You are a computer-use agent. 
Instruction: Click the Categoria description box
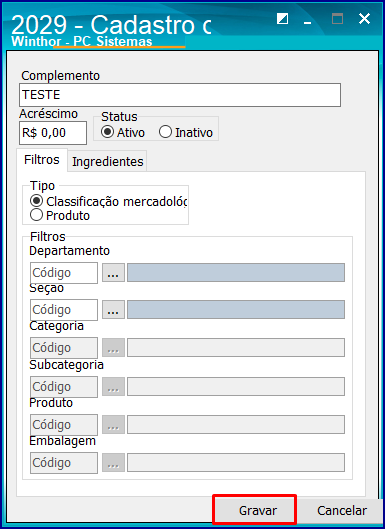[x=236, y=347]
